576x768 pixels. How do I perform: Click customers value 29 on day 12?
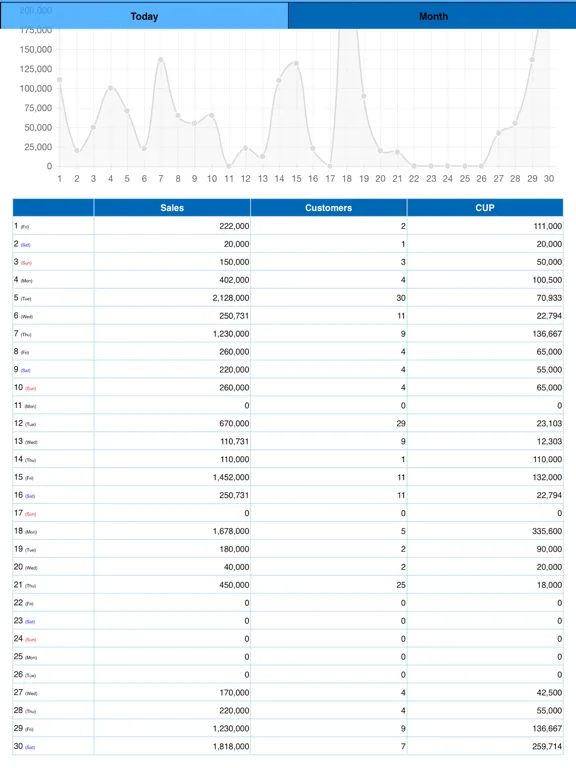pyautogui.click(x=401, y=423)
